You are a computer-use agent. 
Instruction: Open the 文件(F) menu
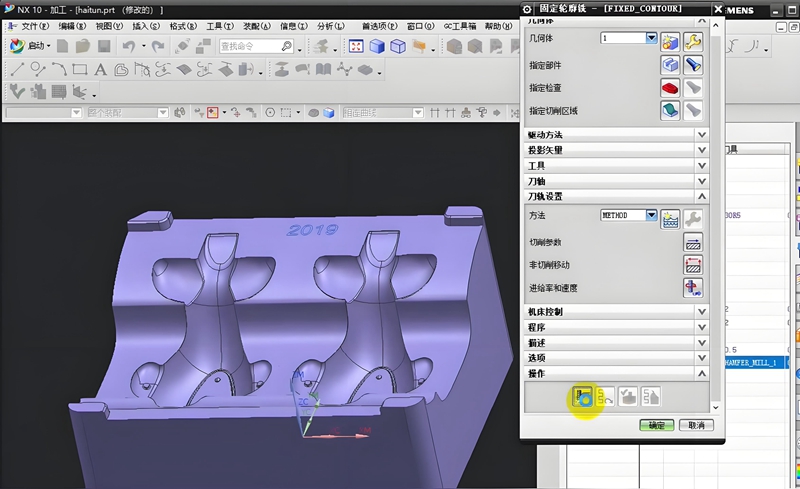click(35, 25)
